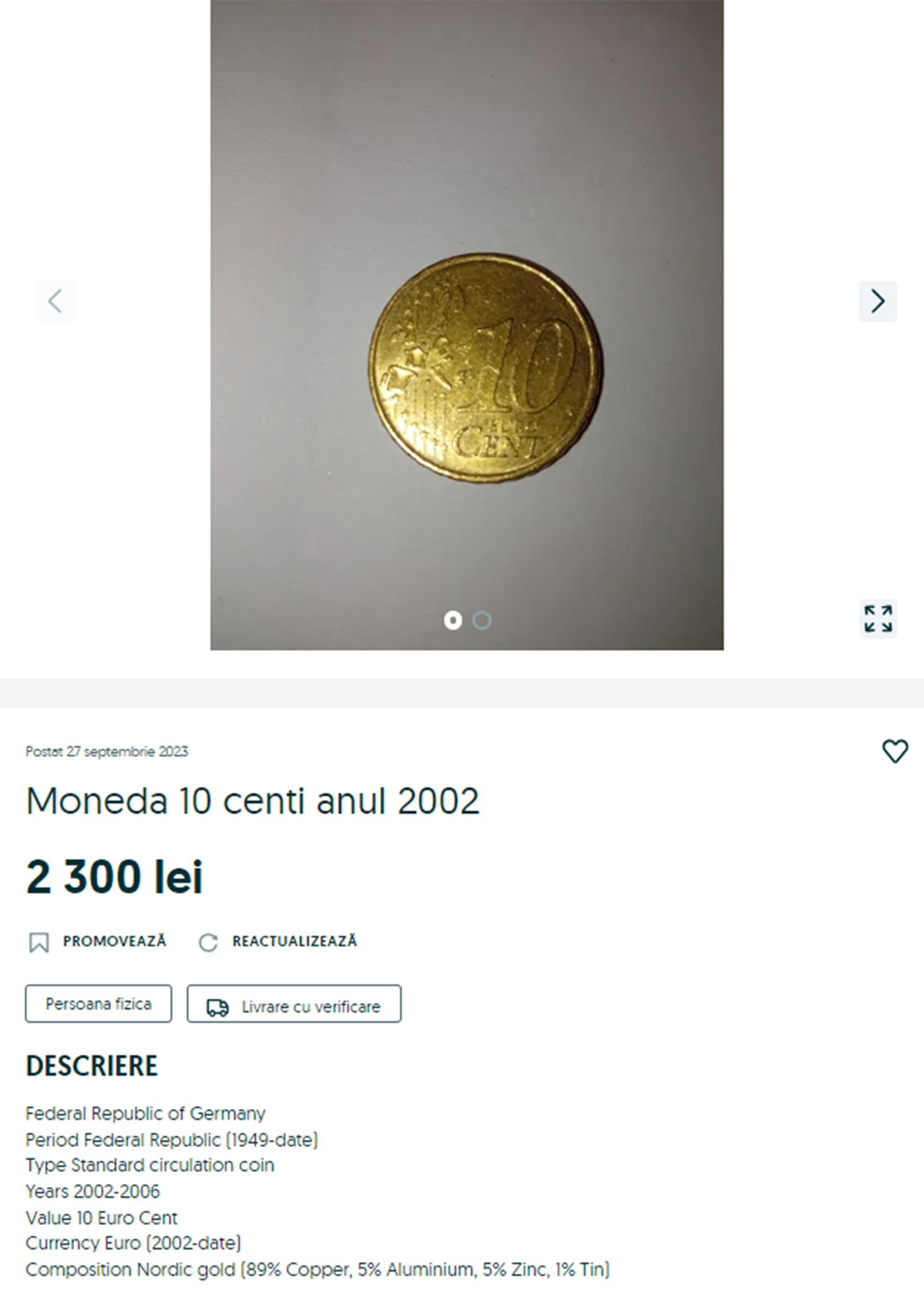Viewport: 924px width, 1295px height.
Task: Open the image in fullscreen view
Action: click(x=878, y=619)
